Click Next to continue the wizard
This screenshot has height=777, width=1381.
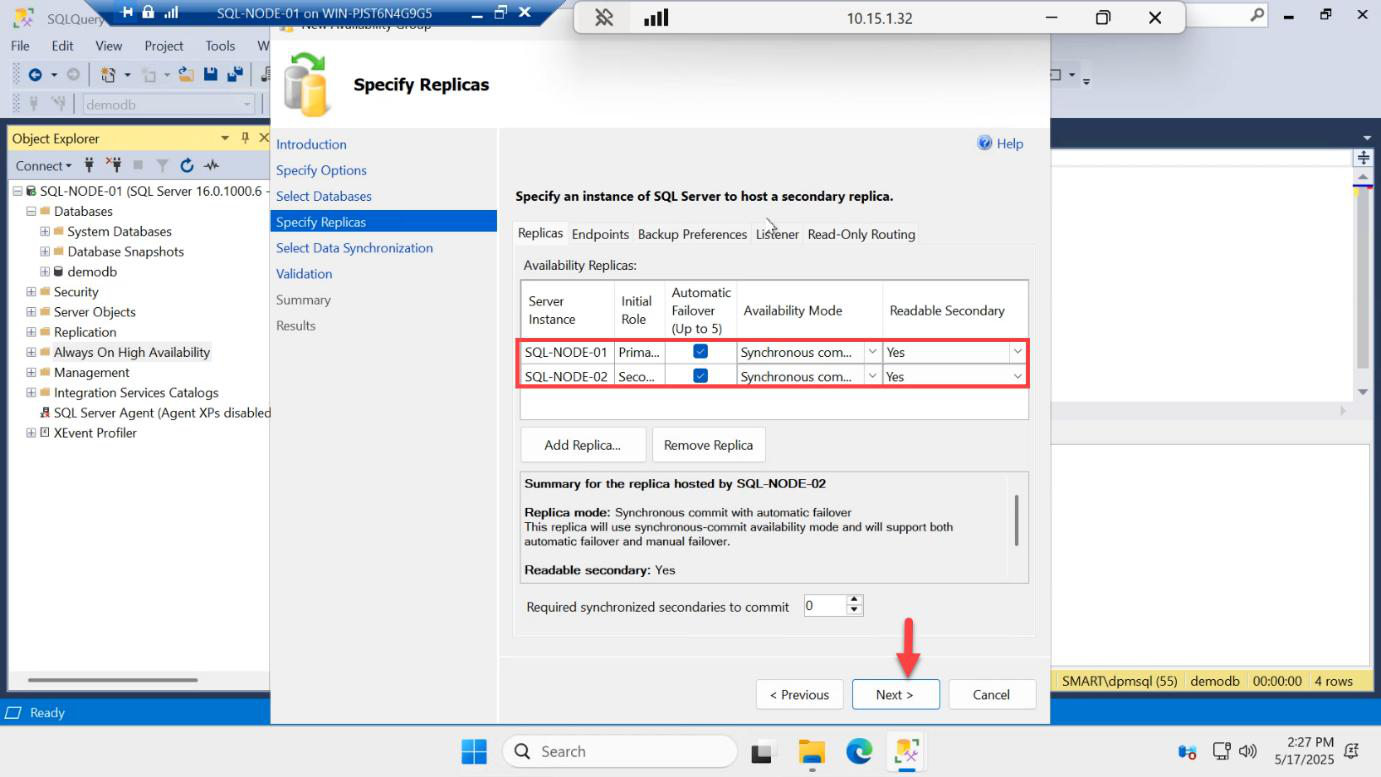tap(895, 694)
